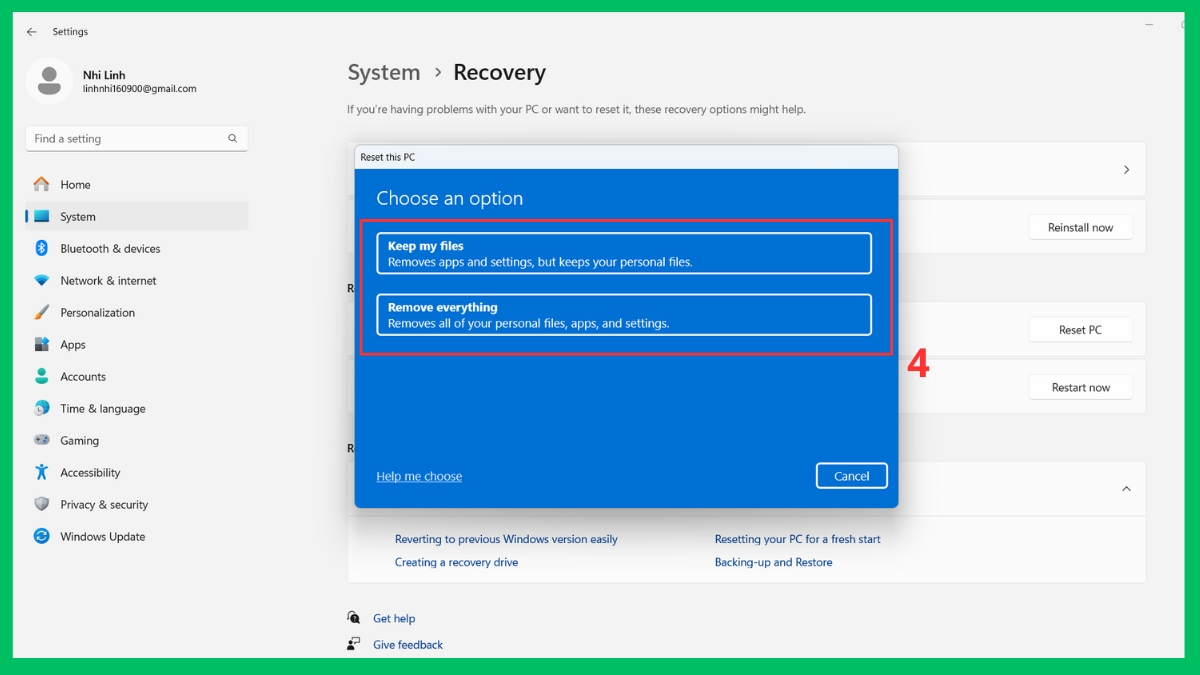Select the Privacy & security shield icon
This screenshot has width=1200, height=675.
coord(40,504)
